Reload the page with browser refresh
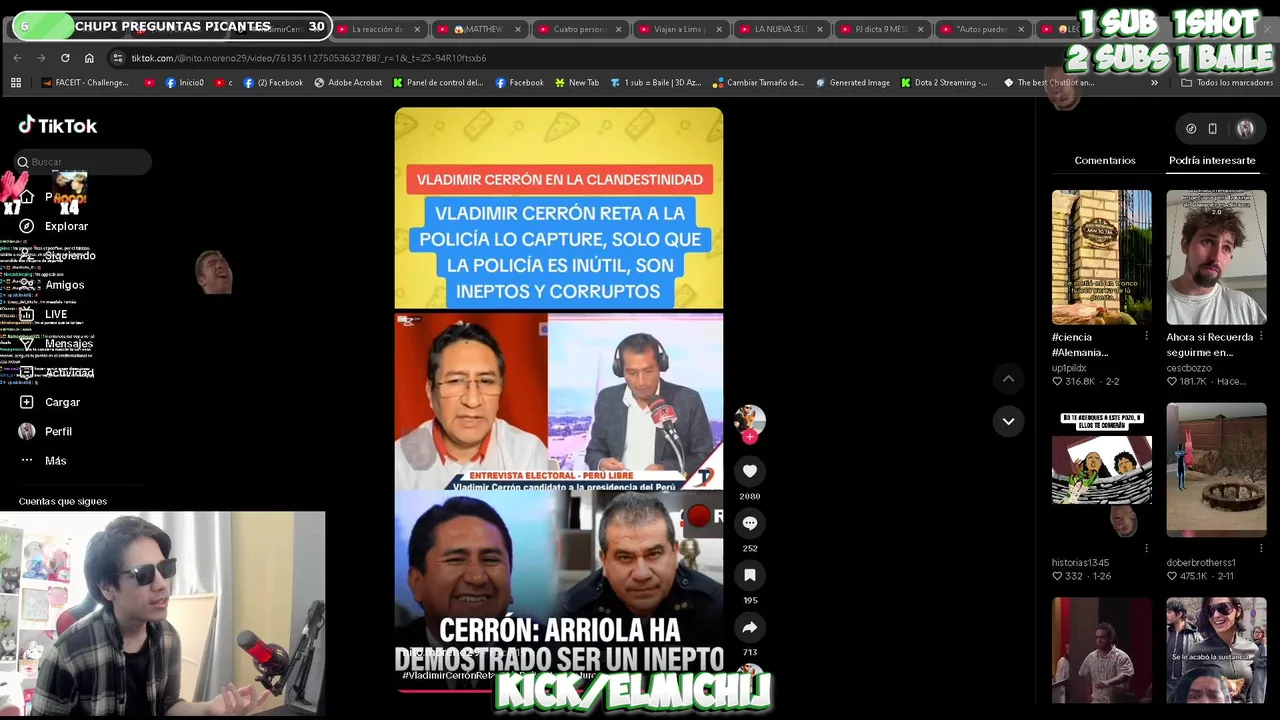1280x720 pixels. pyautogui.click(x=65, y=58)
